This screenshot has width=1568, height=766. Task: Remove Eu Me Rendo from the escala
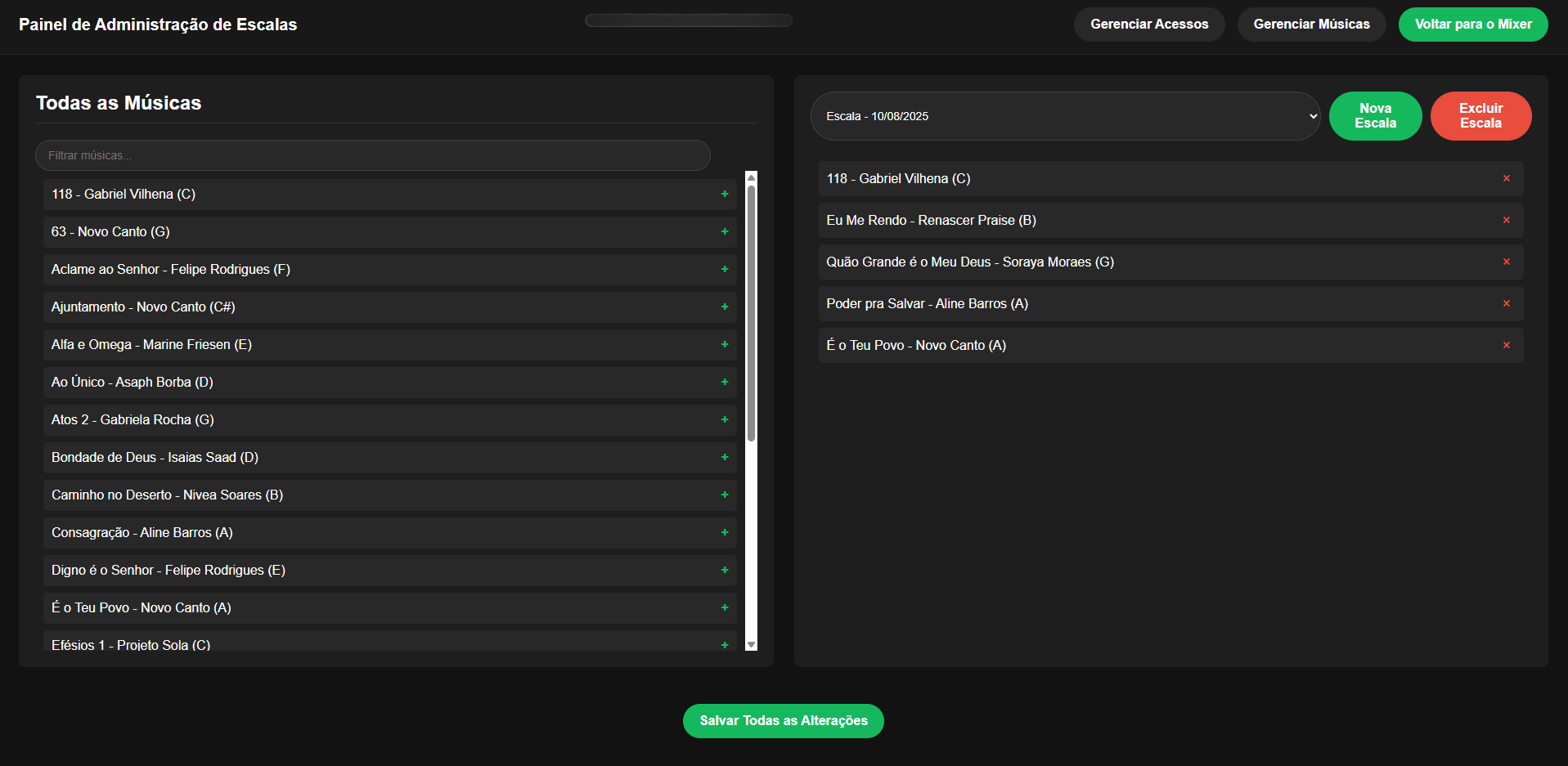pos(1506,221)
